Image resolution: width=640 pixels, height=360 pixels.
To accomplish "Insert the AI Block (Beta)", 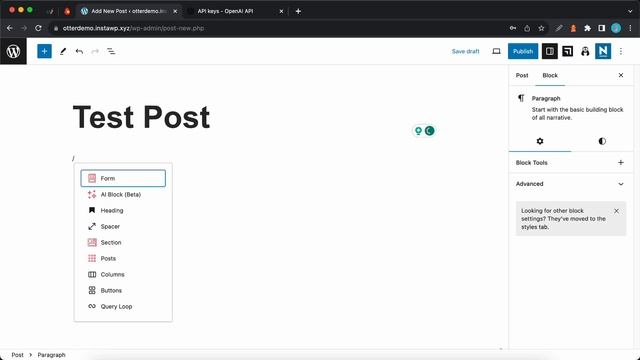I will tap(123, 195).
